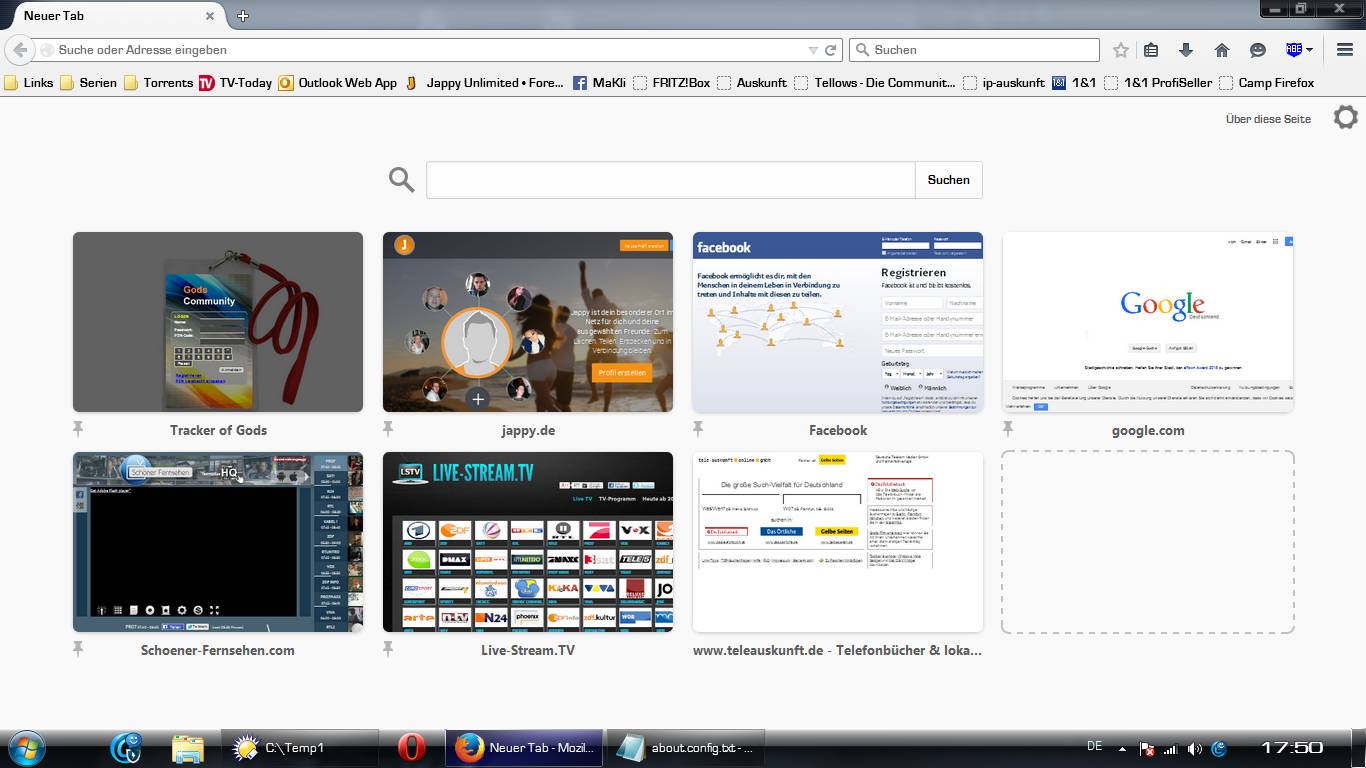1366x768 pixels.
Task: Select the Neuer Tab browser tab
Action: [110, 16]
